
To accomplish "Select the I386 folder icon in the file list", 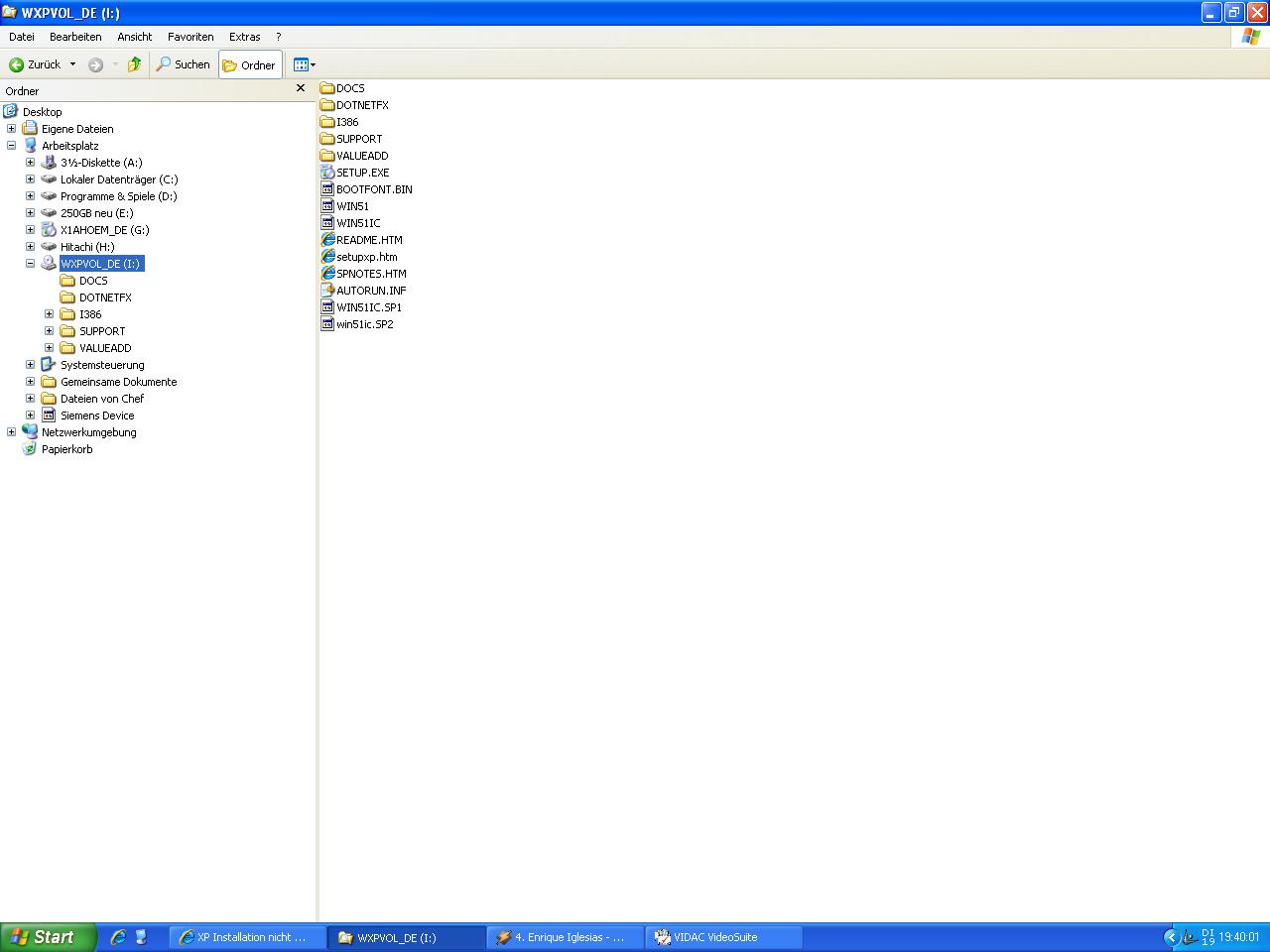I will click(x=327, y=122).
